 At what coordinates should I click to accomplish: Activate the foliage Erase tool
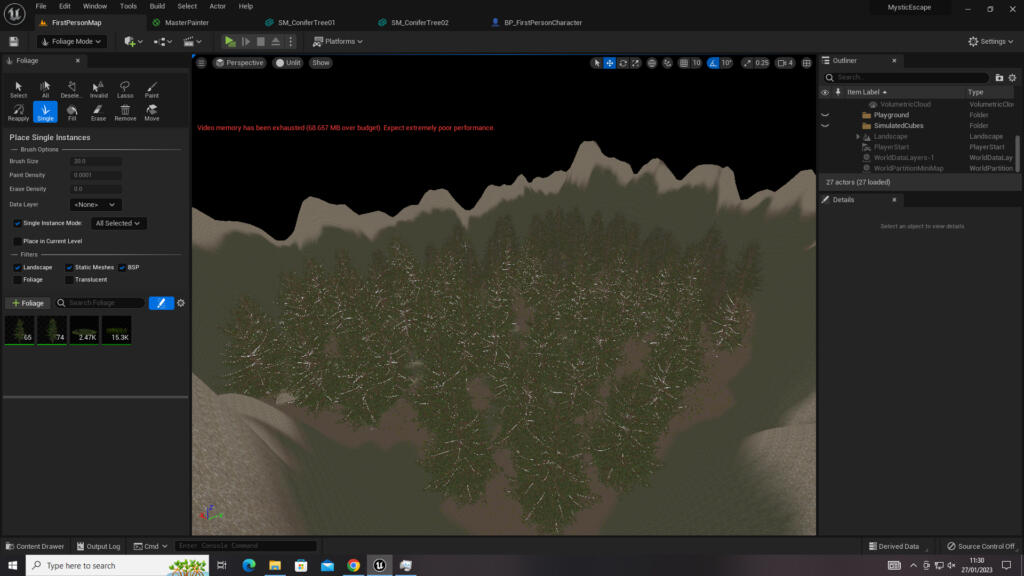(98, 112)
